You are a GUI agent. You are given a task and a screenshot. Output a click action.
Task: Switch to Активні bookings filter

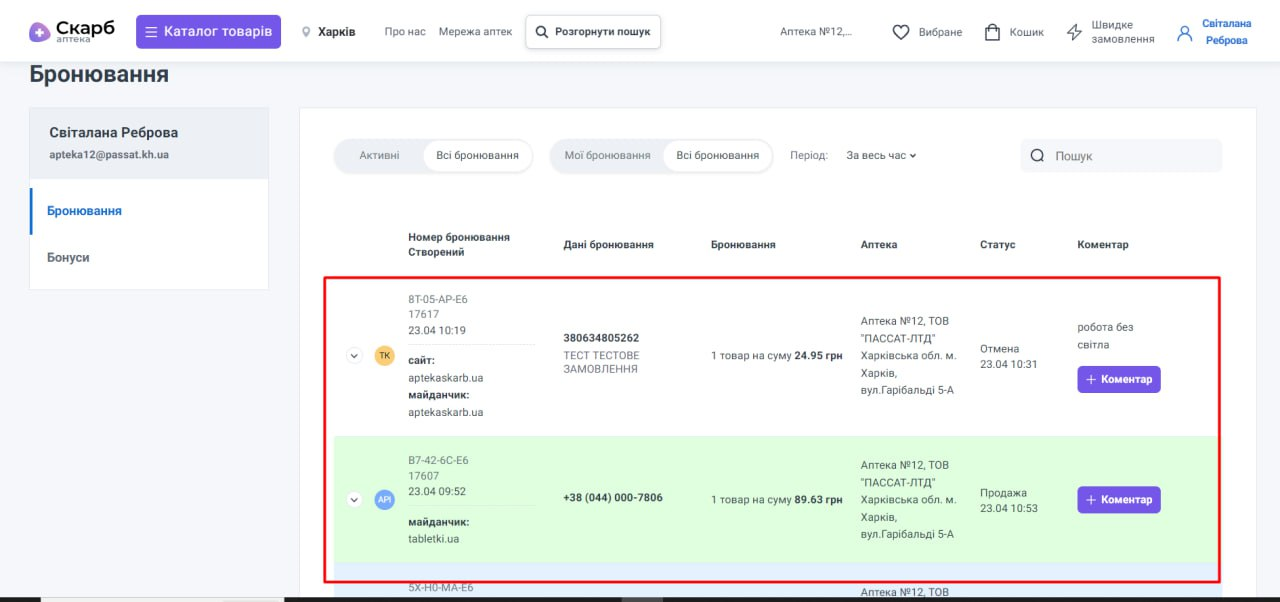coord(379,156)
